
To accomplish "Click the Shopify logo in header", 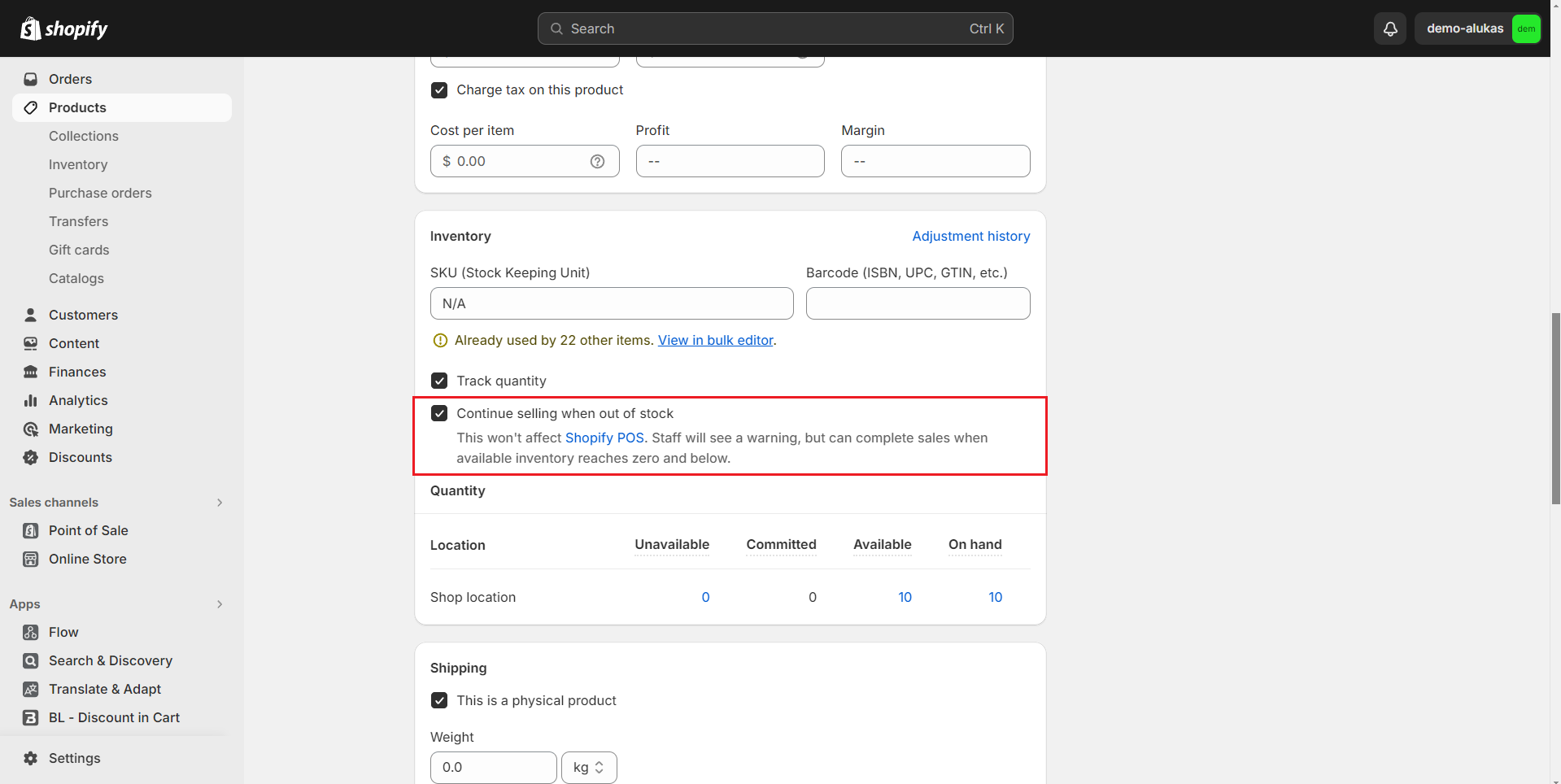I will point(64,28).
